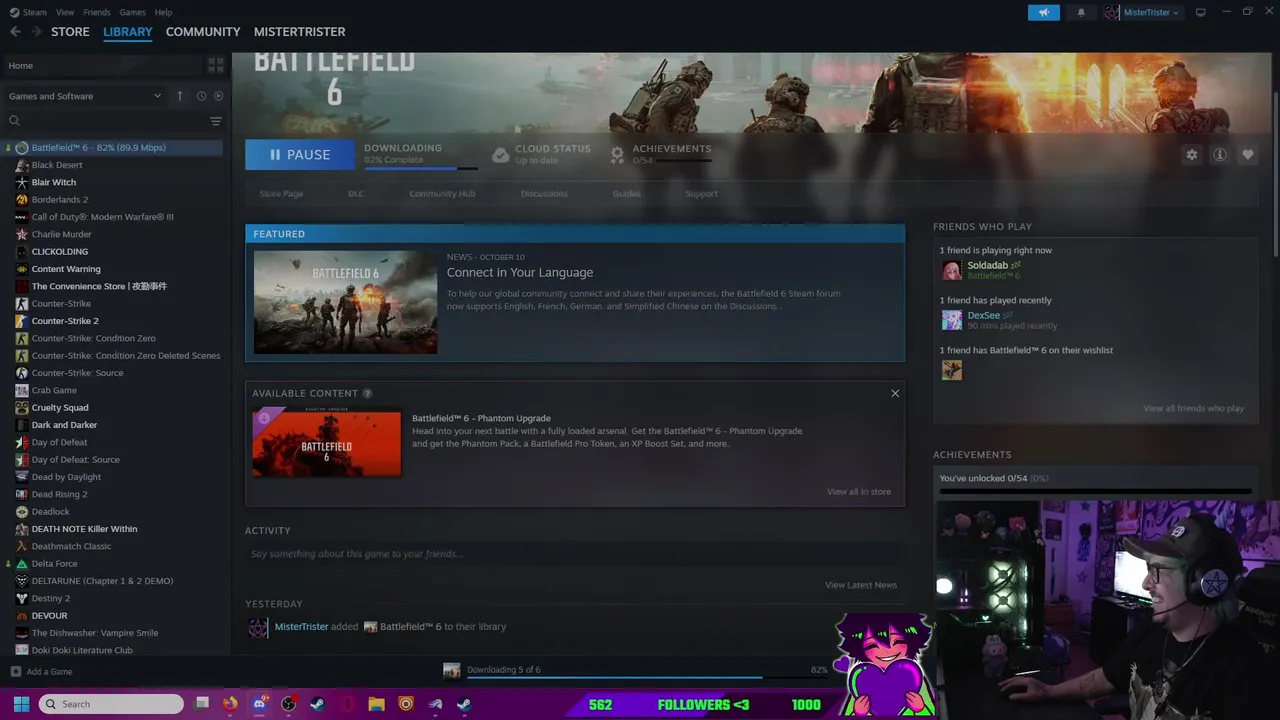The width and height of the screenshot is (1280, 720).
Task: Open File Explorer from the taskbar
Action: coord(376,704)
